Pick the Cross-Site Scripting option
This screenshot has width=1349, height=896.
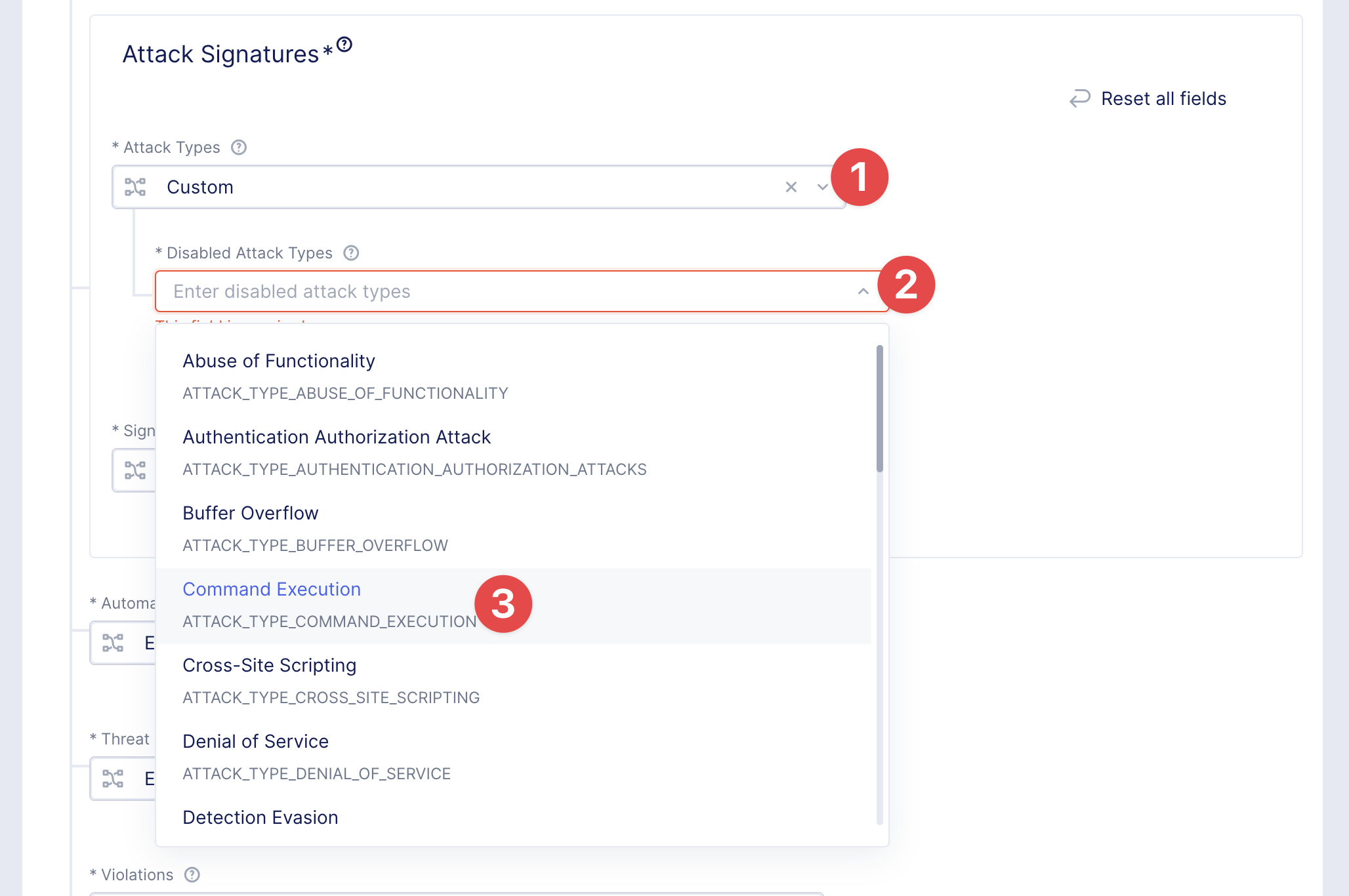pos(269,666)
